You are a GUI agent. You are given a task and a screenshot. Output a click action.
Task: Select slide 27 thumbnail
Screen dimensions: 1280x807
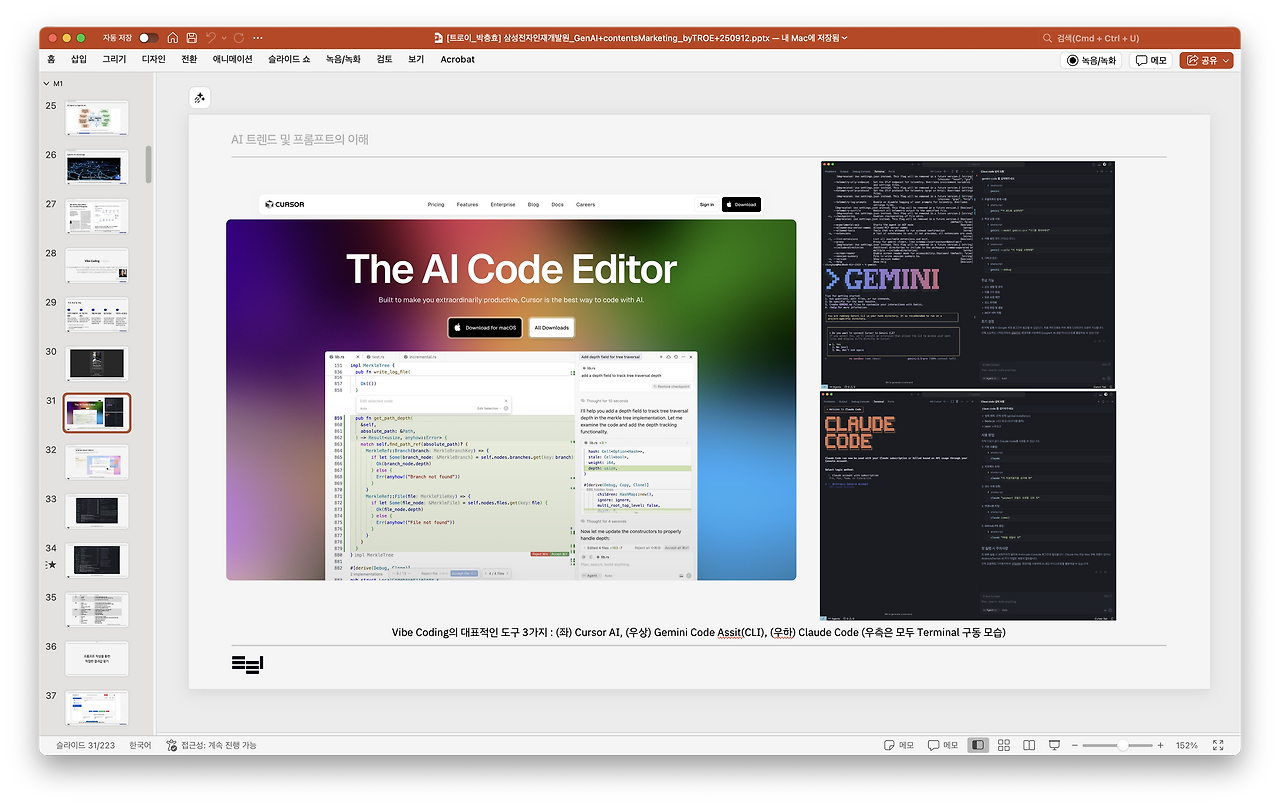tap(97, 216)
